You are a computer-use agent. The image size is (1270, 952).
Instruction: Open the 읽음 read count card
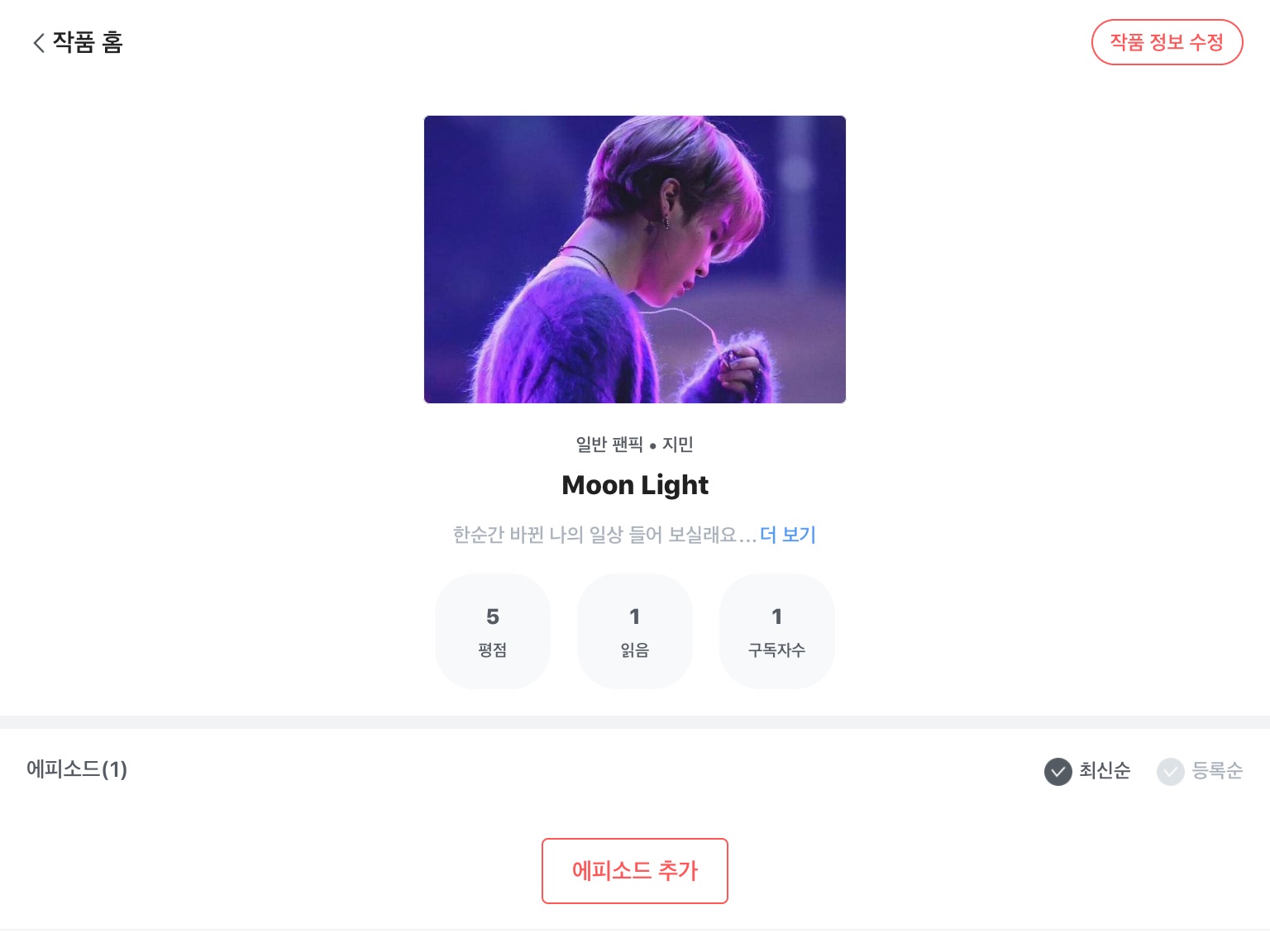[635, 631]
